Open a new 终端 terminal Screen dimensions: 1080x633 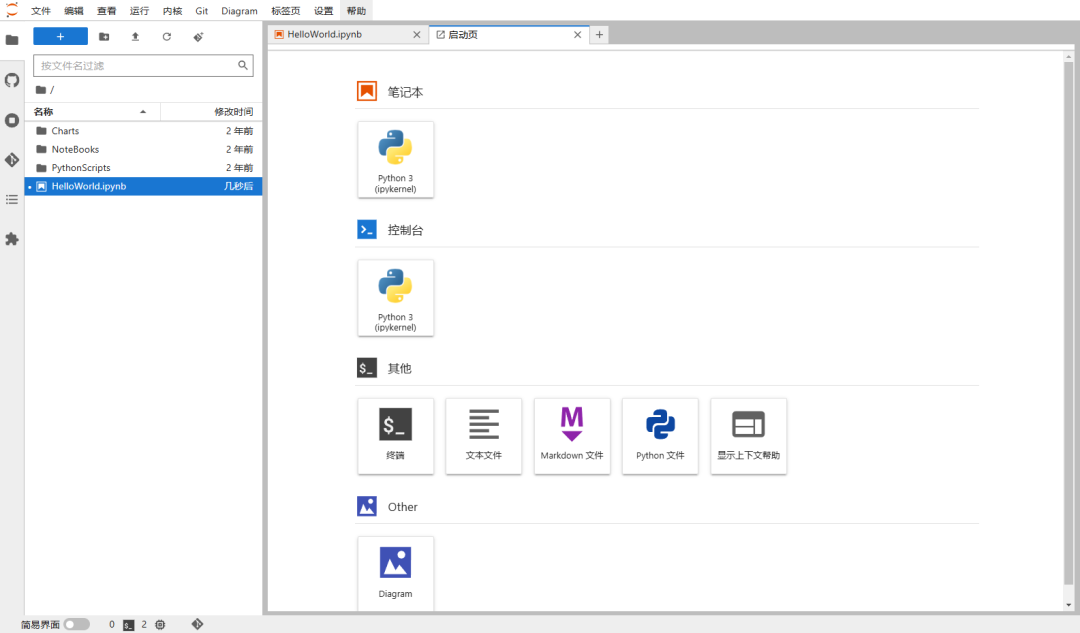point(396,435)
